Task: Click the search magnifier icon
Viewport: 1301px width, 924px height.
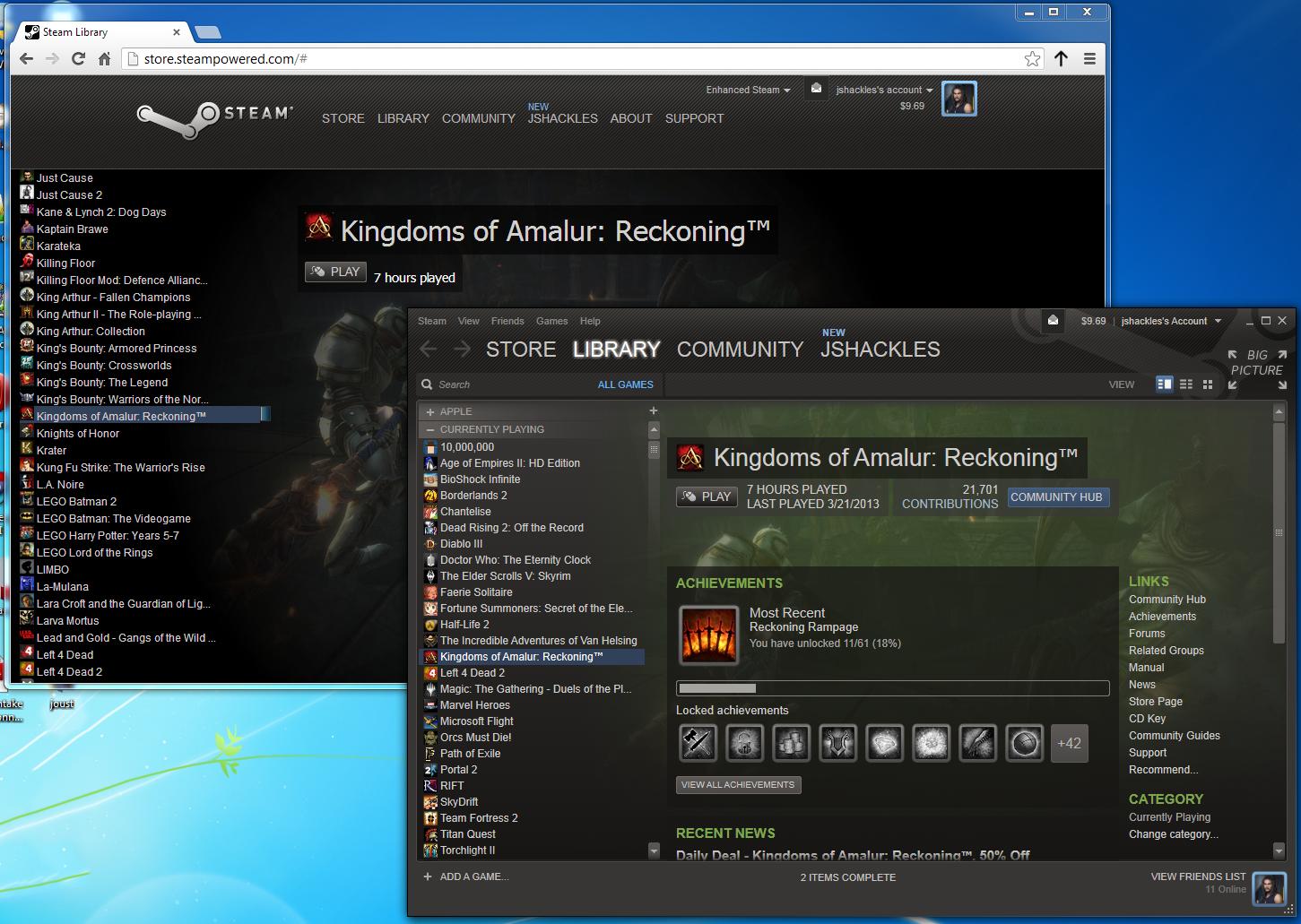Action: [x=428, y=384]
